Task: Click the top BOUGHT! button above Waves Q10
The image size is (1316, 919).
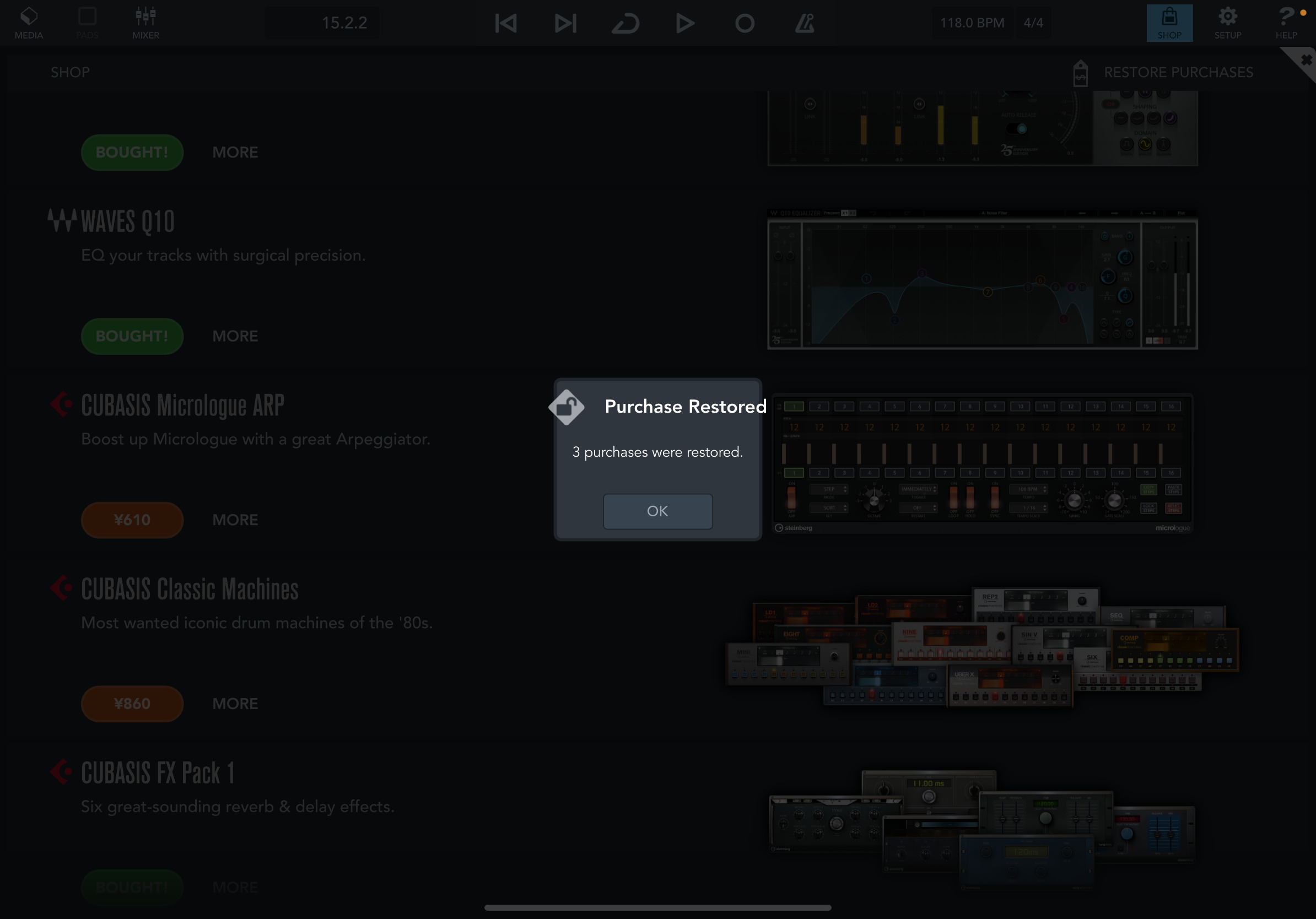Action: click(x=132, y=153)
